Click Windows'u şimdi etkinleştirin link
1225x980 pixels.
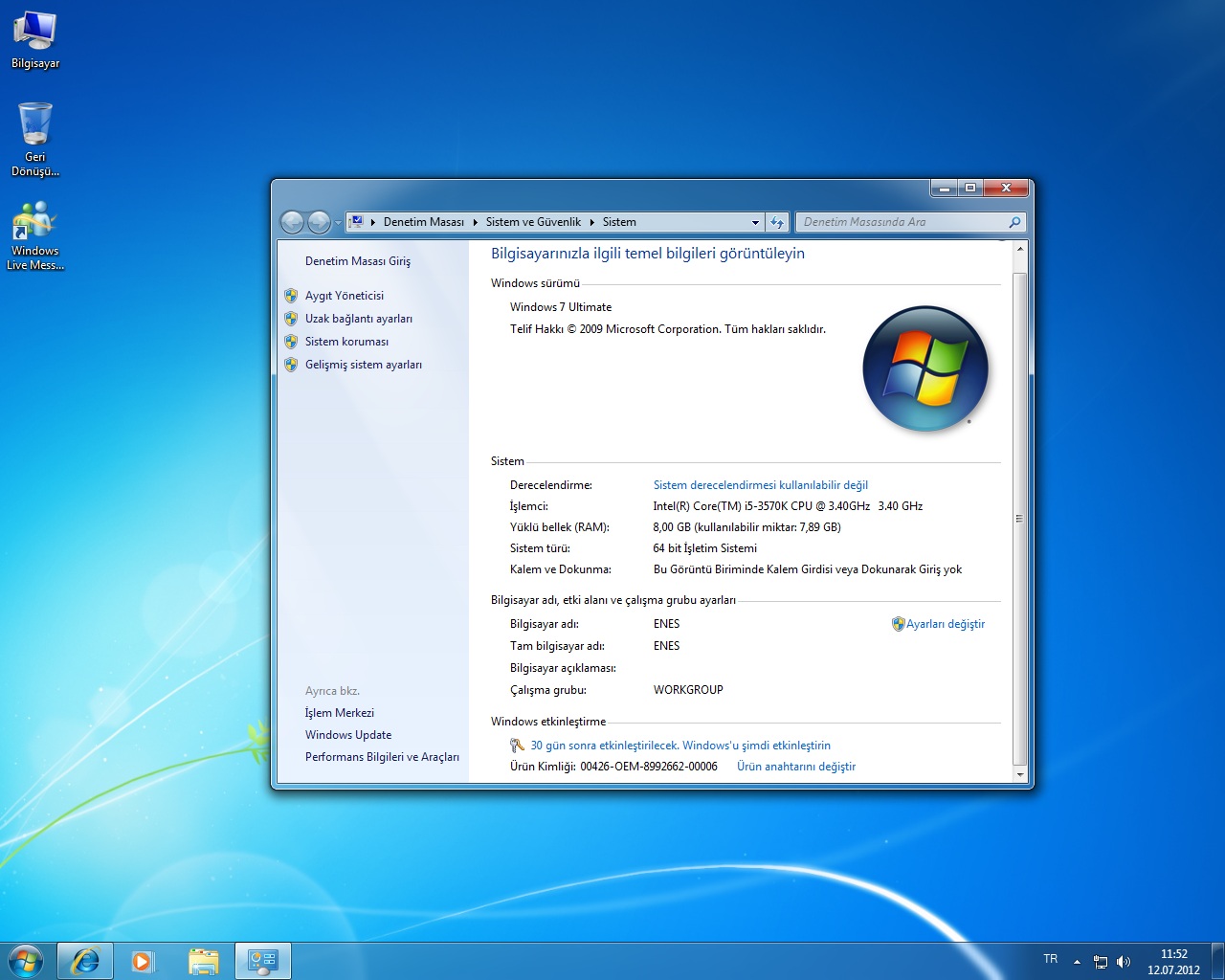click(680, 746)
